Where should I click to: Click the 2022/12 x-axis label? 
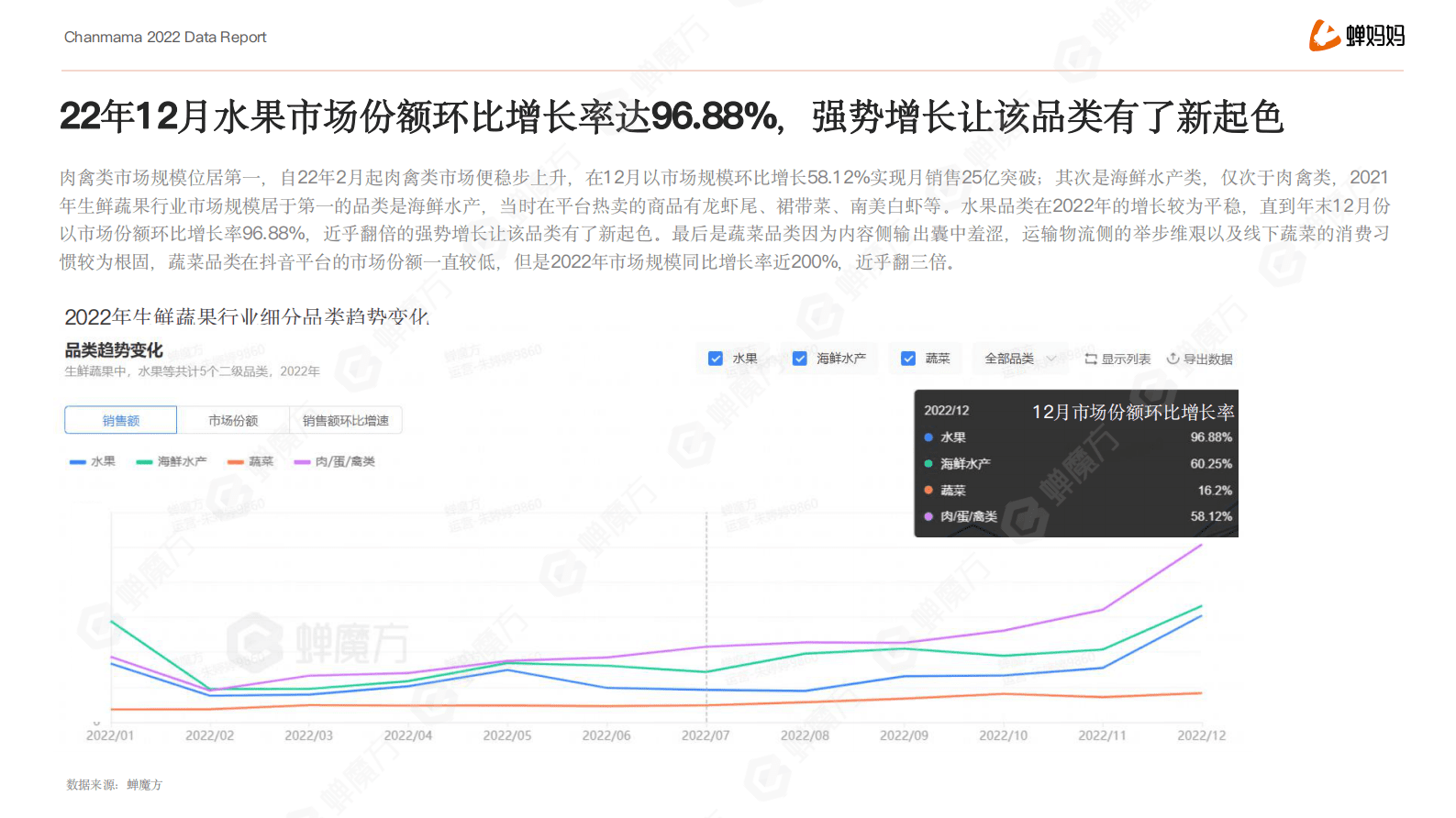click(1201, 735)
